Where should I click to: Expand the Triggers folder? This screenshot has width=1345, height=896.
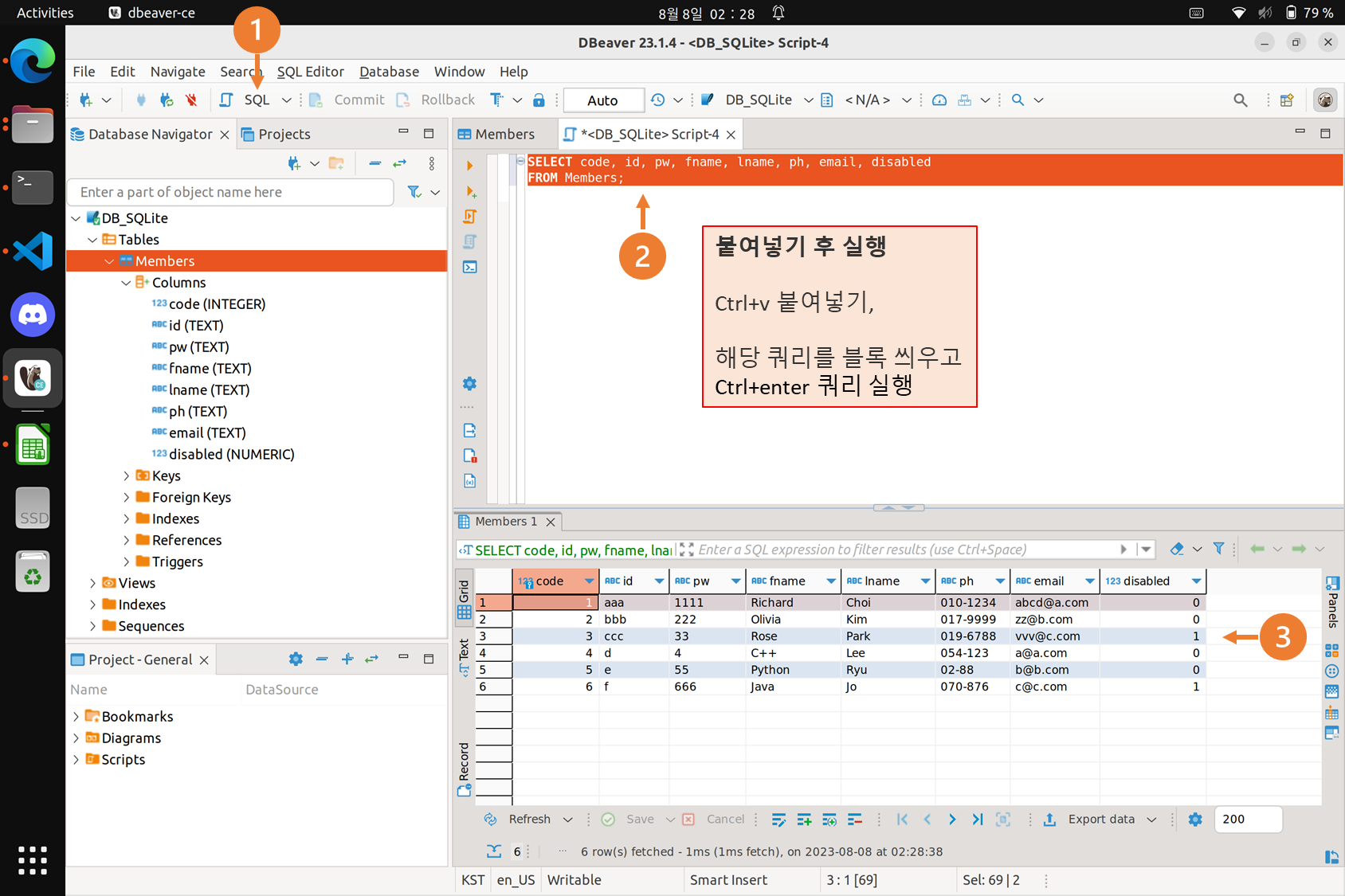coord(126,562)
